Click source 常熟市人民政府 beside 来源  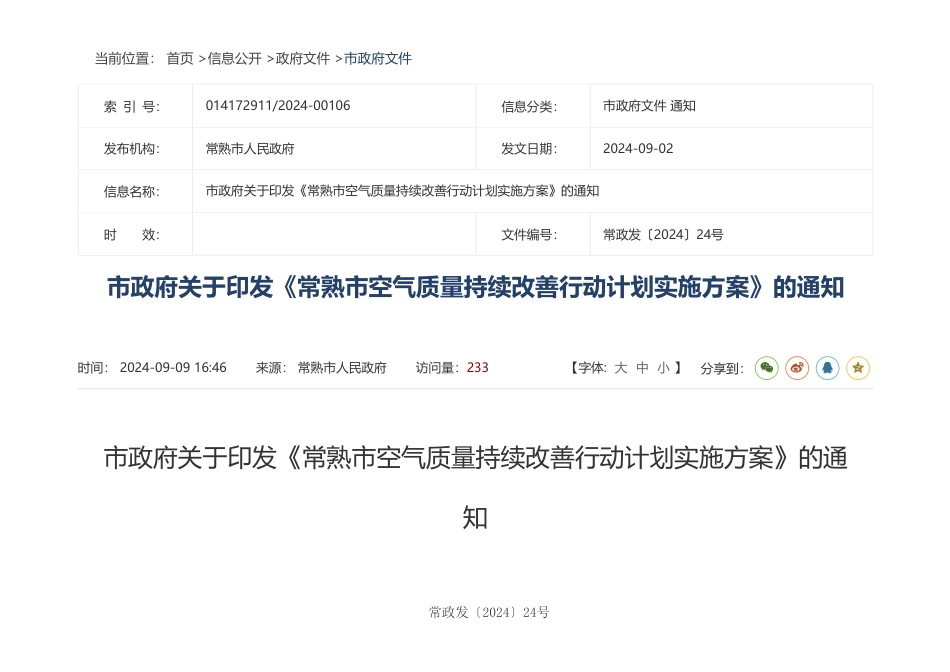coord(342,368)
